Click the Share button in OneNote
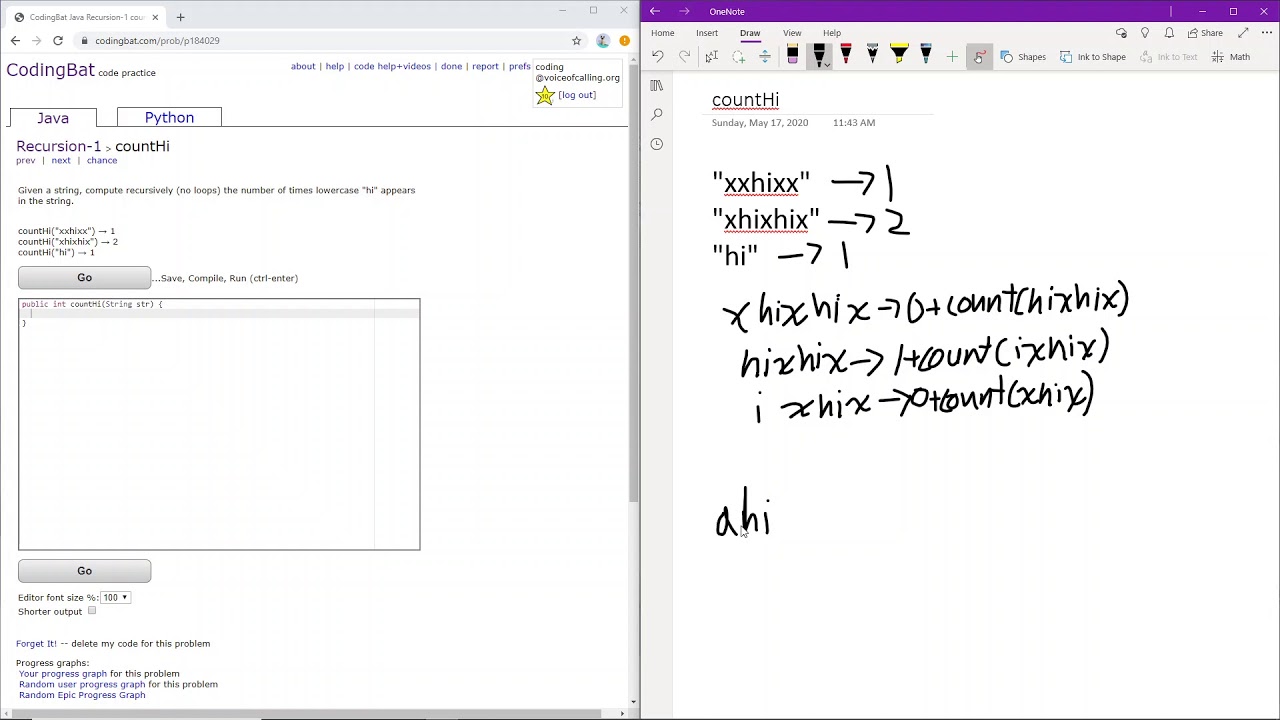This screenshot has width=1280, height=720. pyautogui.click(x=1205, y=33)
